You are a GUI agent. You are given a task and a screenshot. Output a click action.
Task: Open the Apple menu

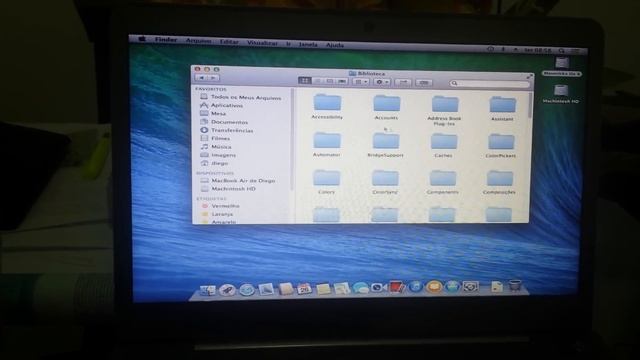coord(142,39)
